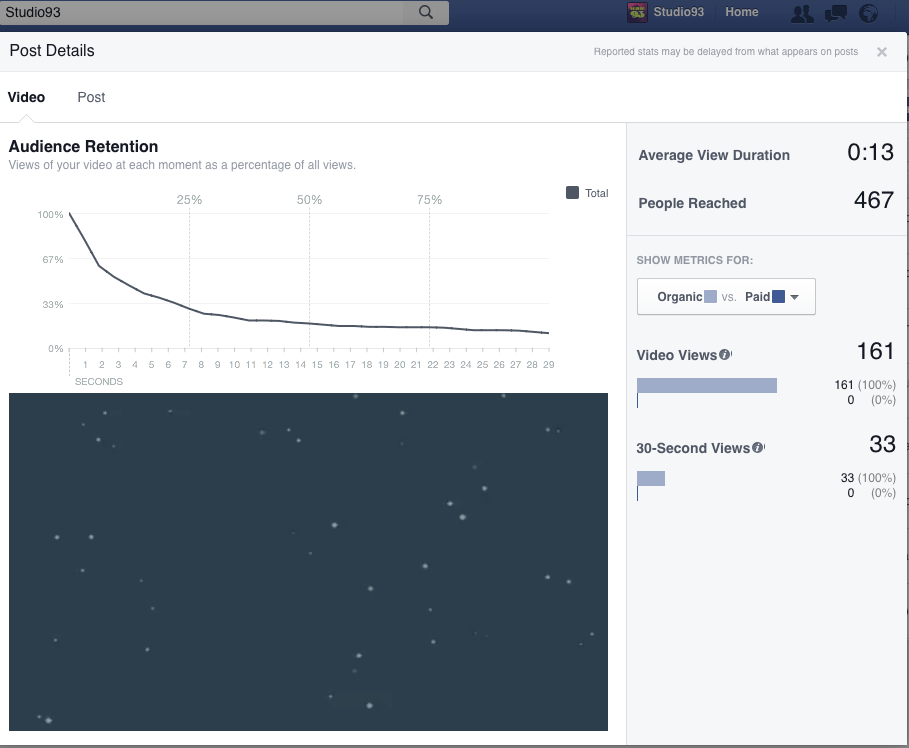Click the People Reached label

click(692, 203)
